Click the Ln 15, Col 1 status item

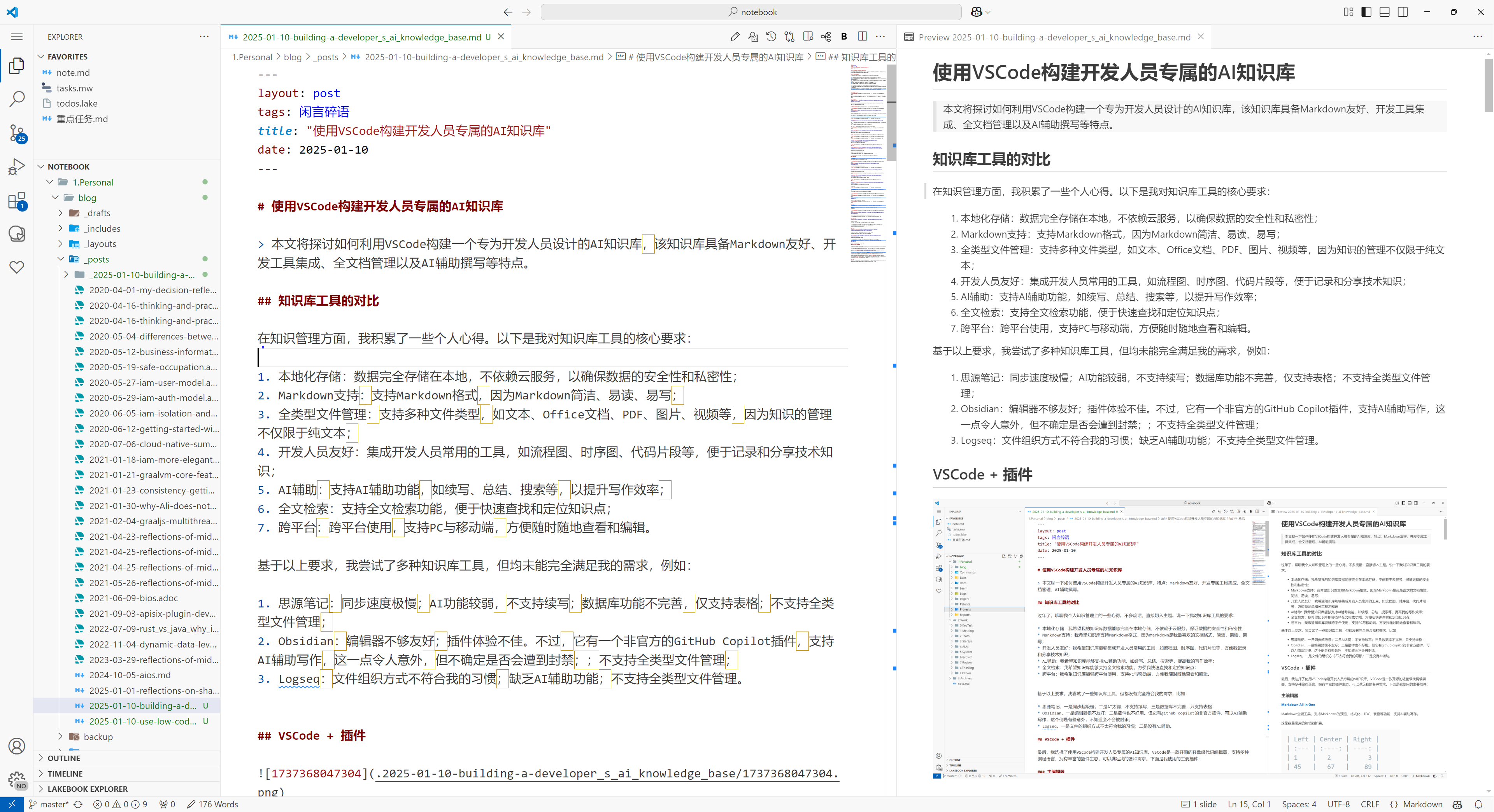[x=1249, y=805]
